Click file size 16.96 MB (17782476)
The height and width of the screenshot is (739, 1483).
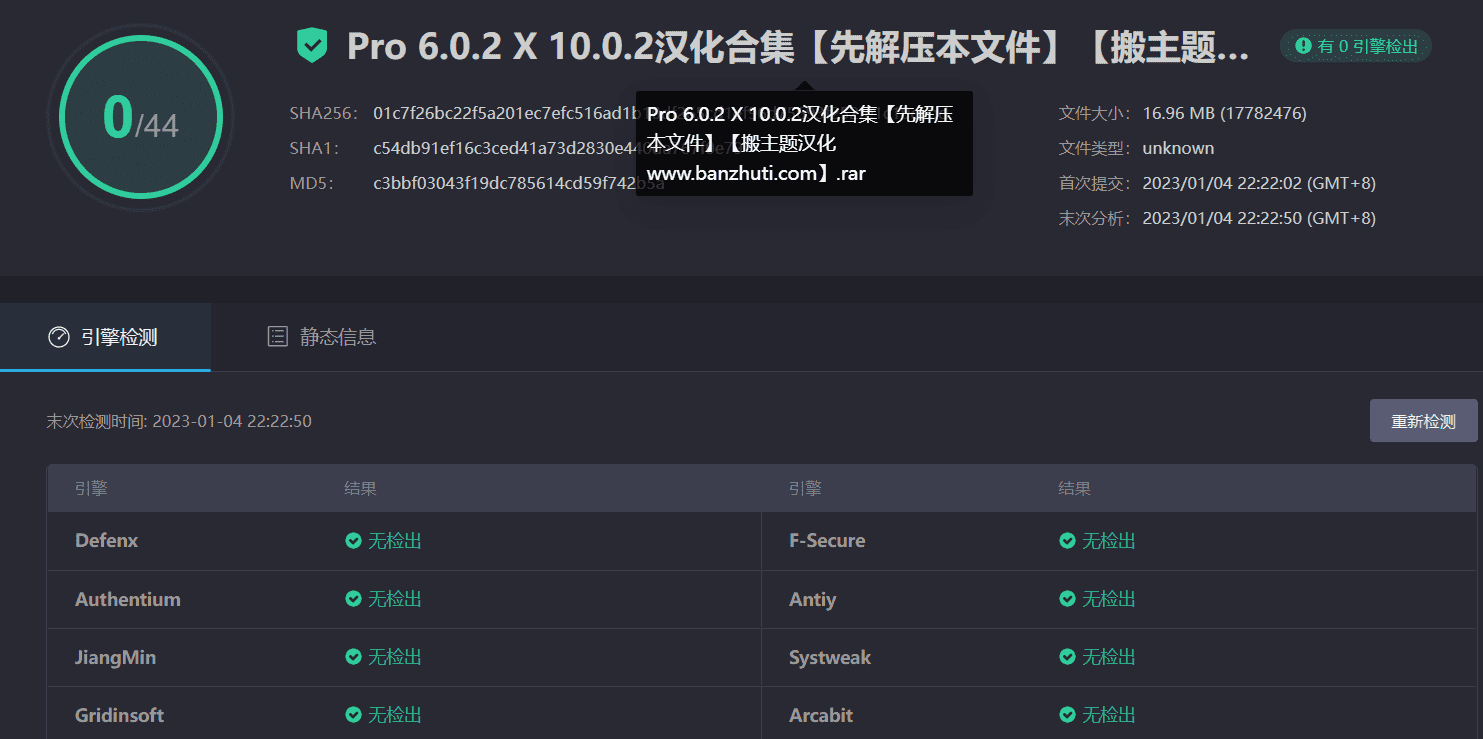point(1224,113)
